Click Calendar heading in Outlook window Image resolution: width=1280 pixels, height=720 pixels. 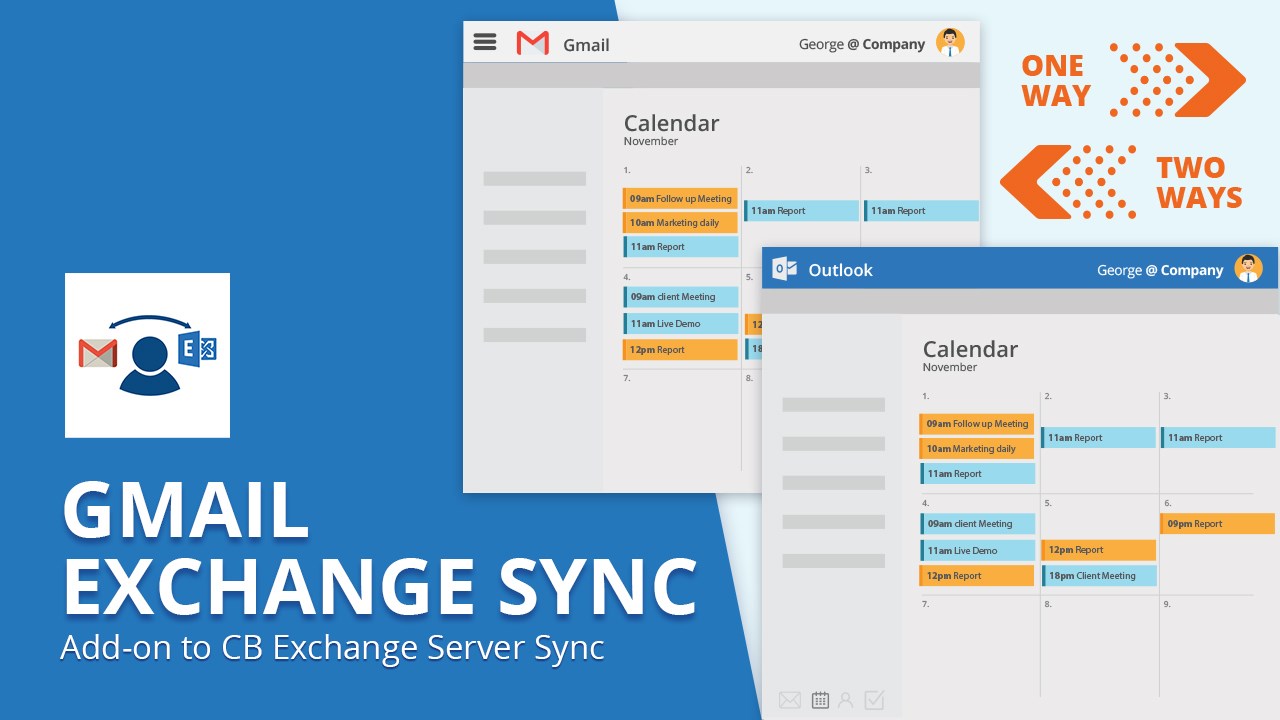pyautogui.click(x=970, y=349)
